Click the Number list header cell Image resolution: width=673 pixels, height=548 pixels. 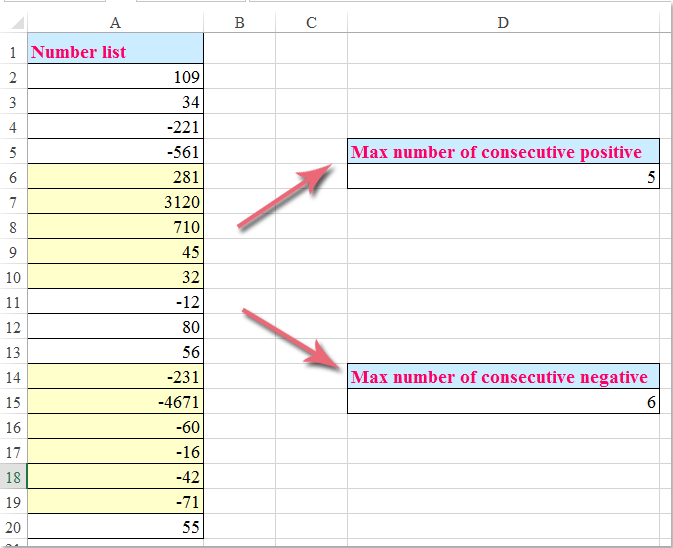(116, 52)
